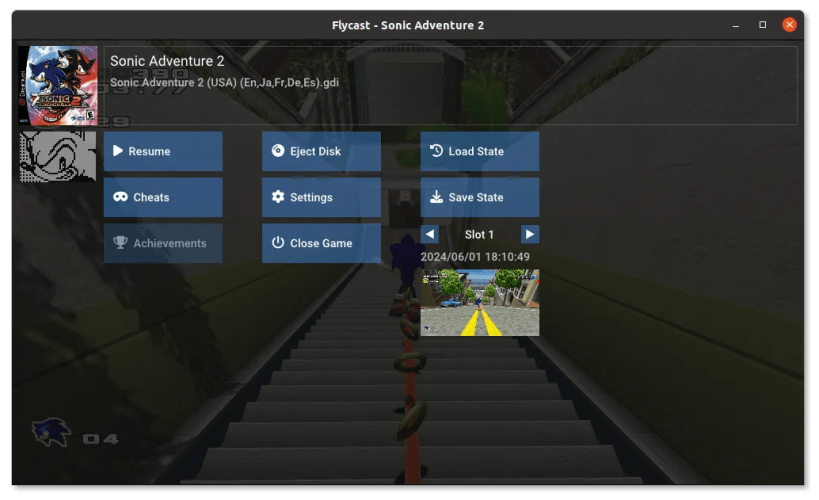Click the gdi file name text

coord(224,83)
